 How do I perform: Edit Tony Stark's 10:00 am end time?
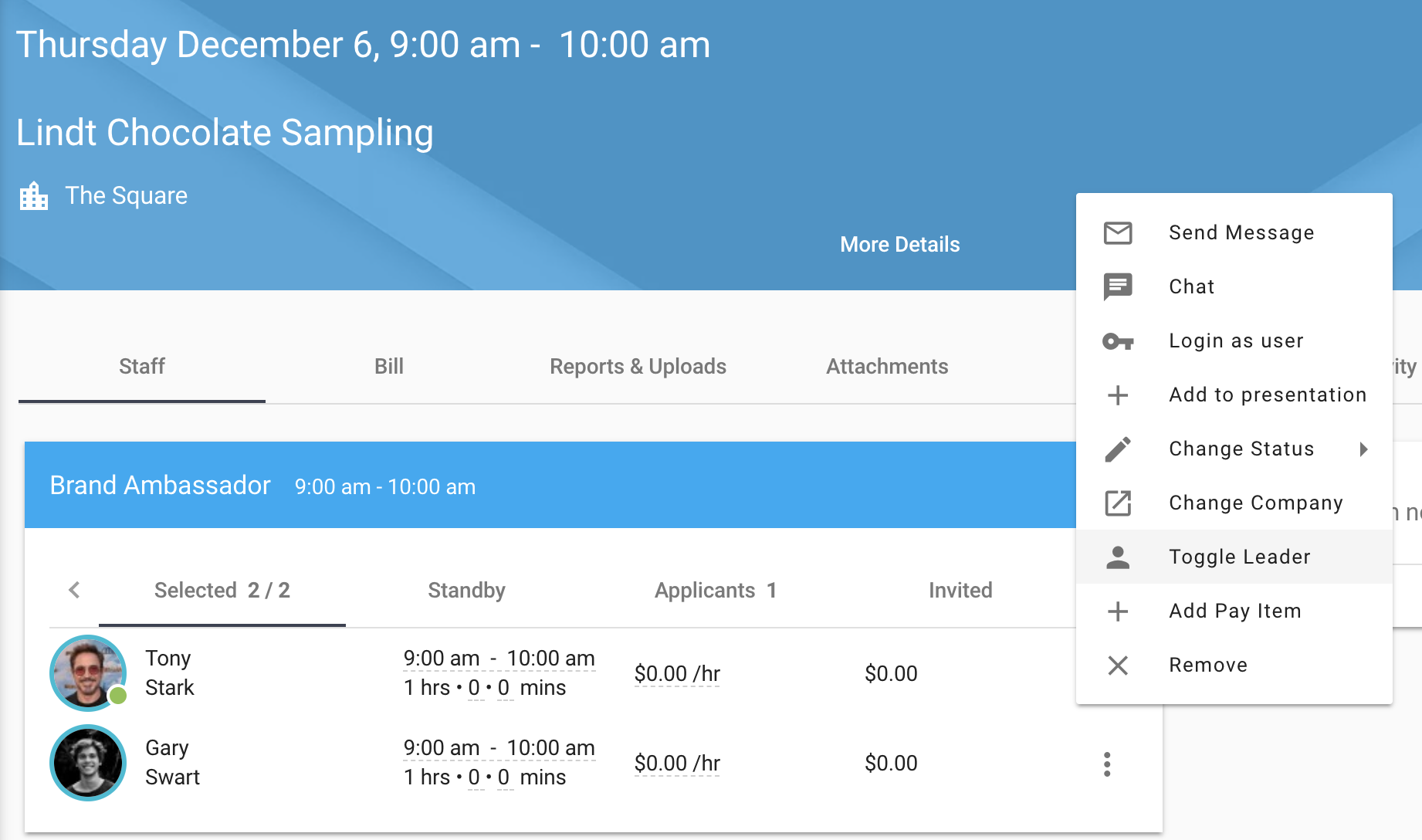coord(550,659)
